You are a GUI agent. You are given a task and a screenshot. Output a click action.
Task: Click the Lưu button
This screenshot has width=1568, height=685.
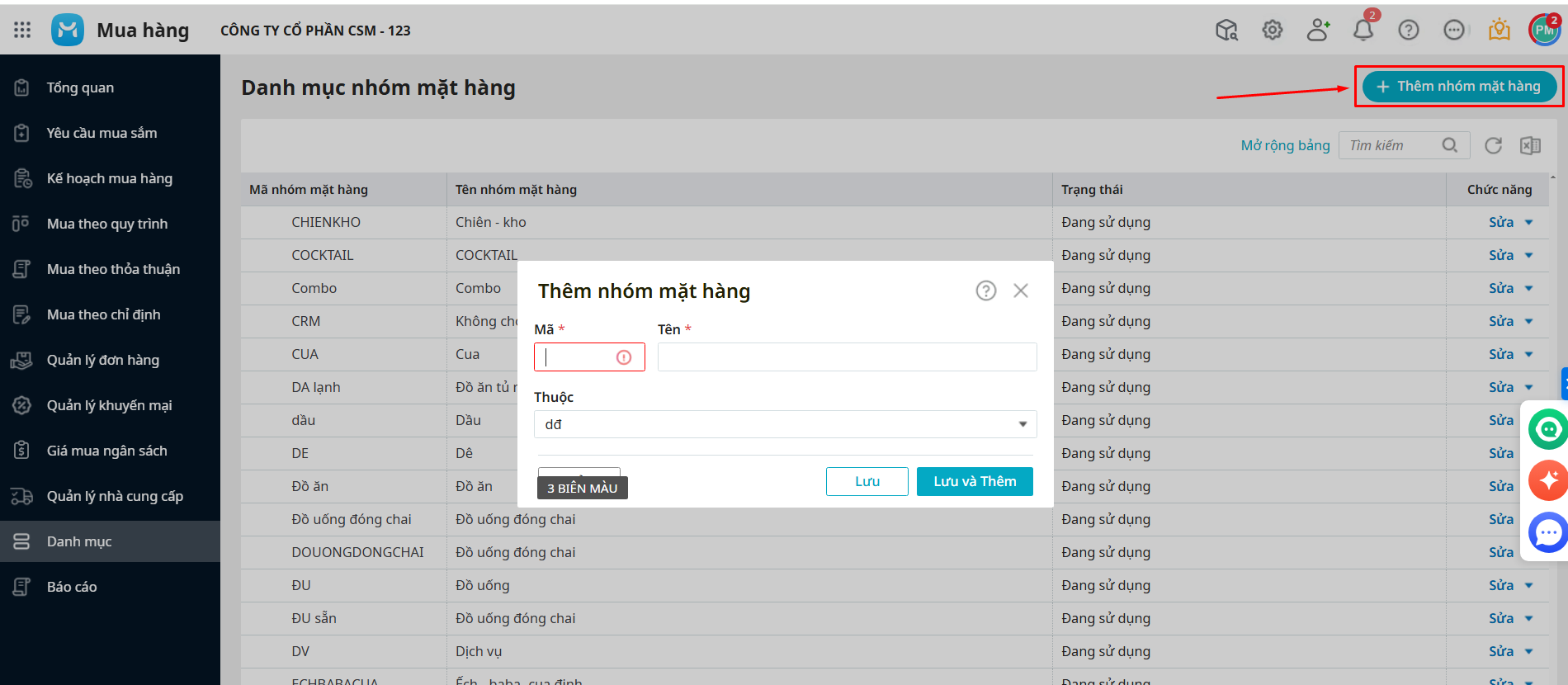tap(867, 481)
